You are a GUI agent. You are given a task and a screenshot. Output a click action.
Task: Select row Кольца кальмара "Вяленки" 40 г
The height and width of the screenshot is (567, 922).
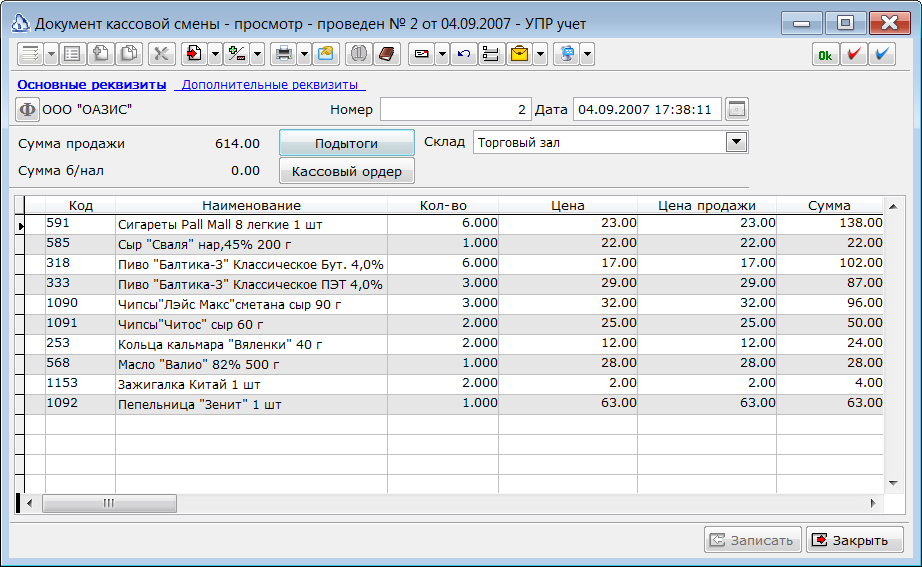pos(453,344)
